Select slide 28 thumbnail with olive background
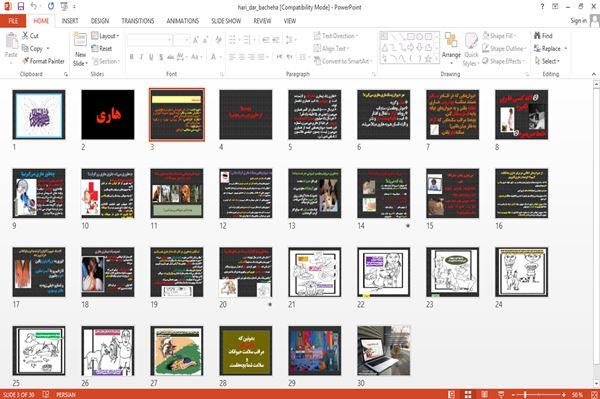Image resolution: width=600 pixels, height=399 pixels. point(246,351)
